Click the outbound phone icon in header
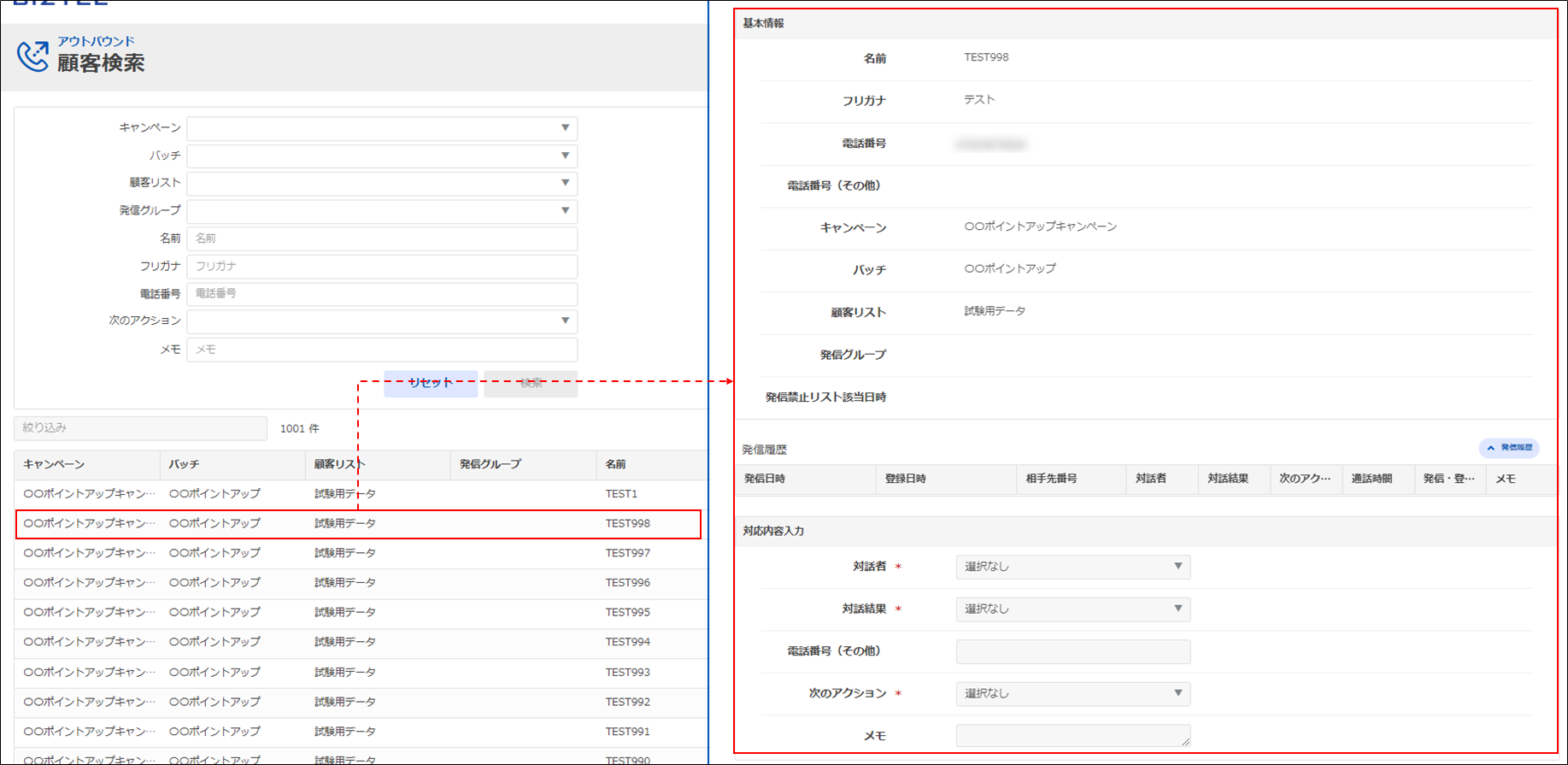 33,56
